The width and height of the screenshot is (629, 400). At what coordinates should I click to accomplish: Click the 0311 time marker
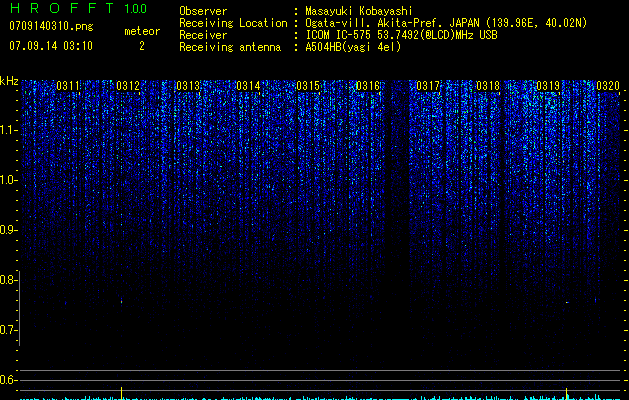tap(68, 86)
